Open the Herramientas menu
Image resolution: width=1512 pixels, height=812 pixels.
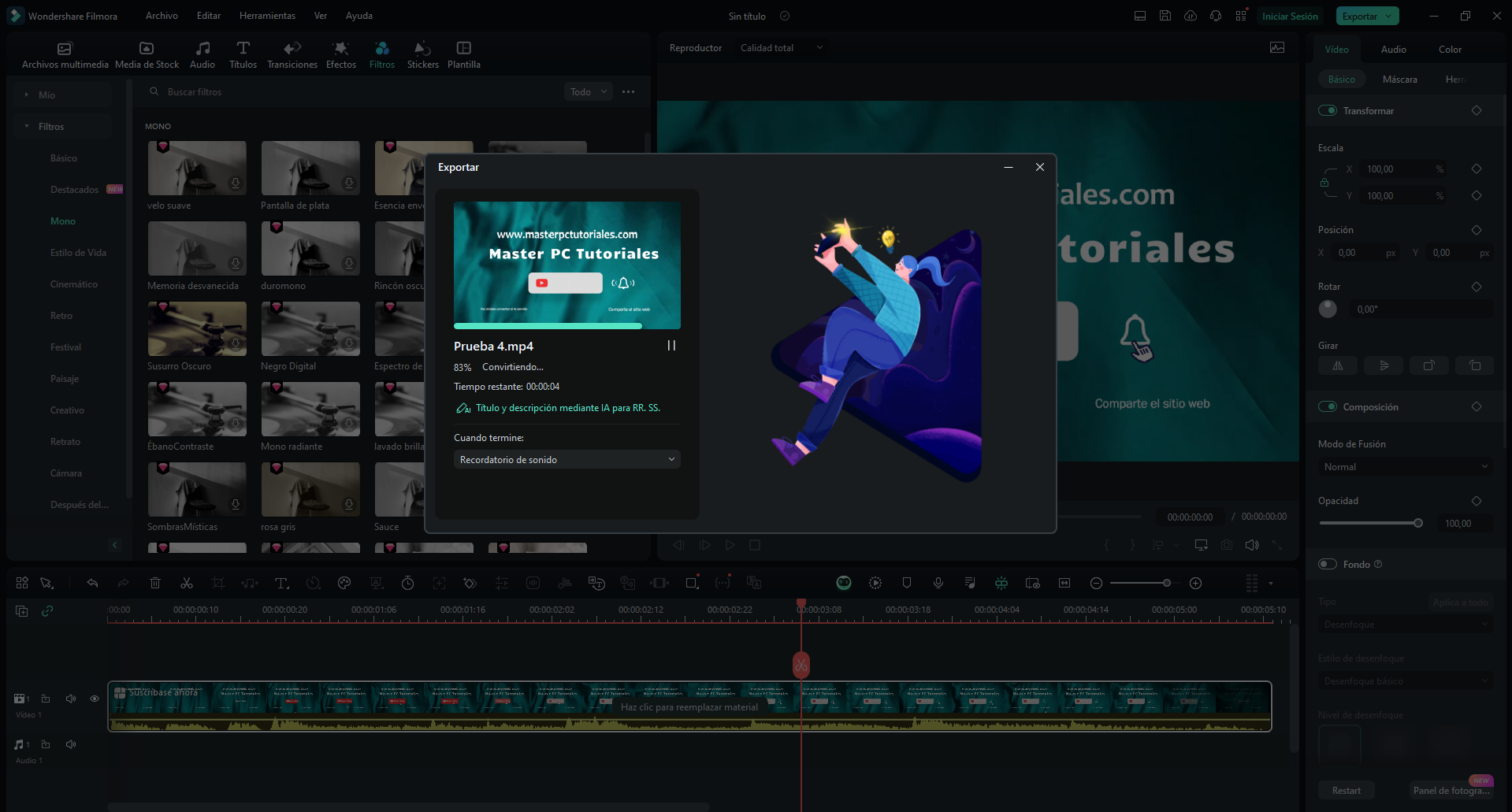(267, 16)
